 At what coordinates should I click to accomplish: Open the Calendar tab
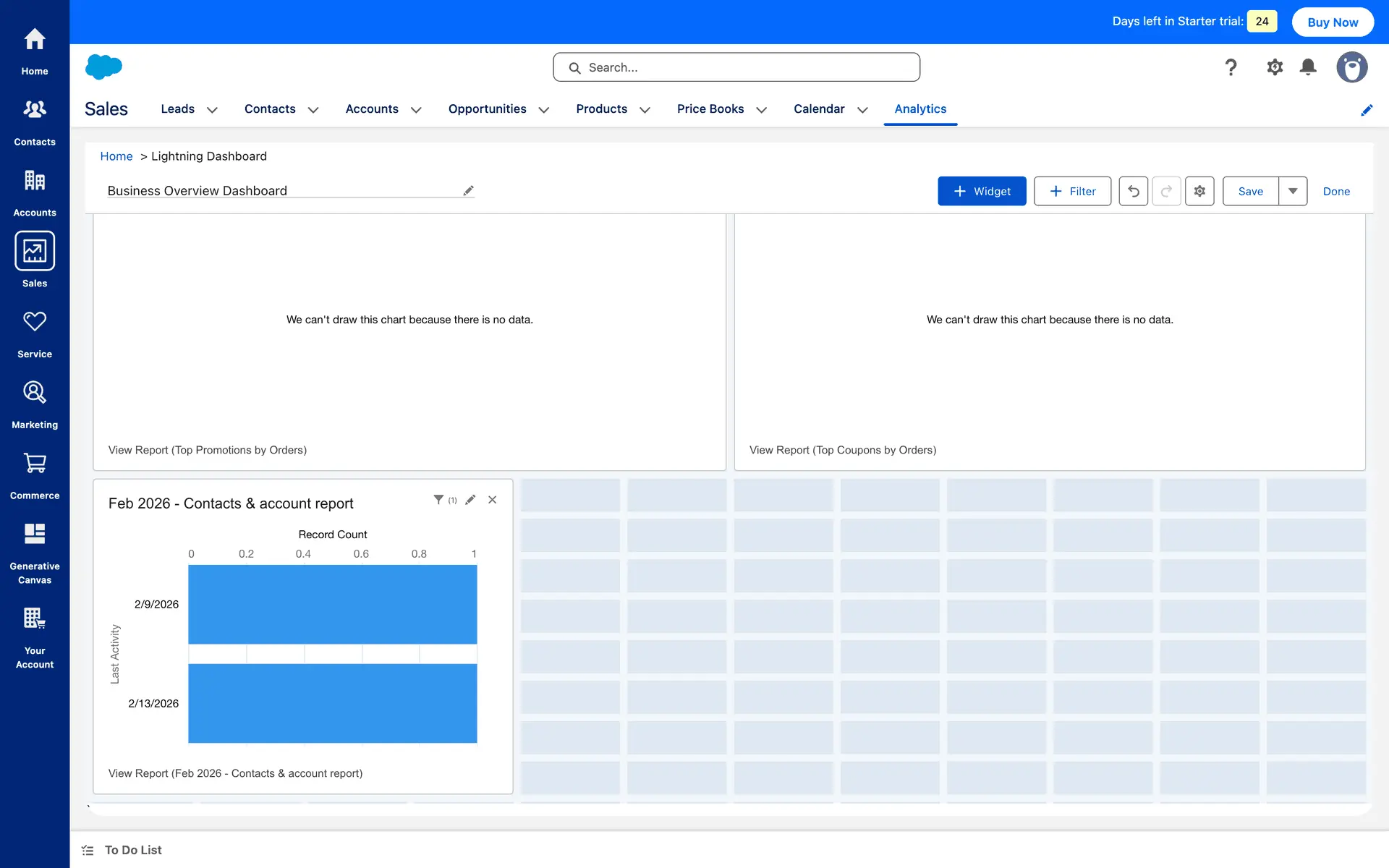pyautogui.click(x=819, y=109)
